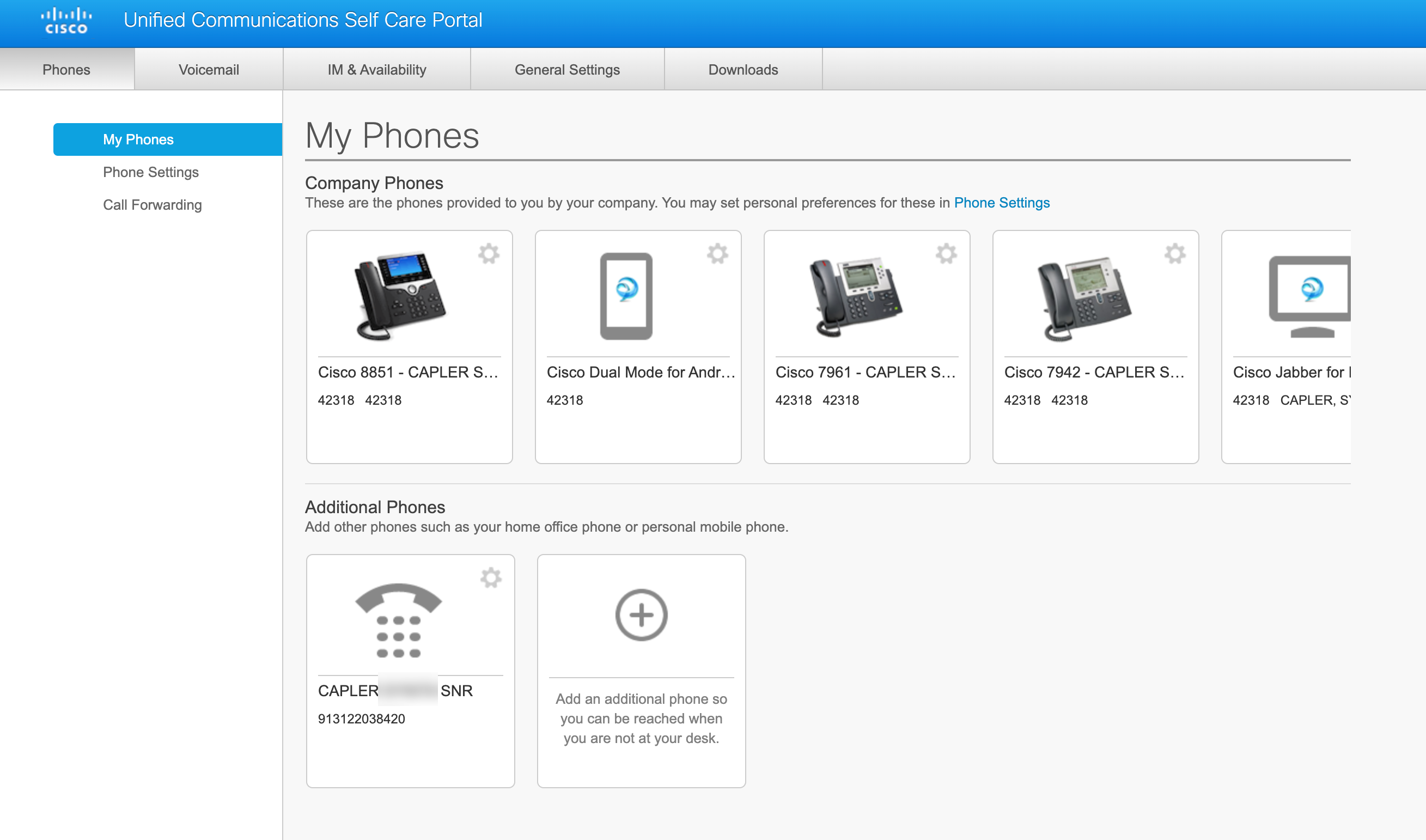Open settings gear on Cisco Dual Mode card

click(718, 254)
